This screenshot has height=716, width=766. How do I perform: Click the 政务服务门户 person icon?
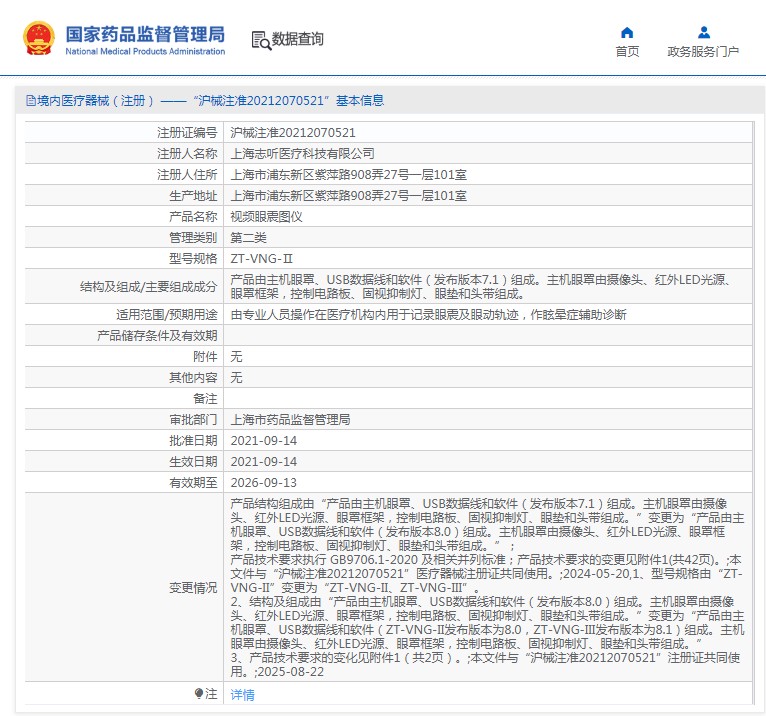(x=703, y=32)
